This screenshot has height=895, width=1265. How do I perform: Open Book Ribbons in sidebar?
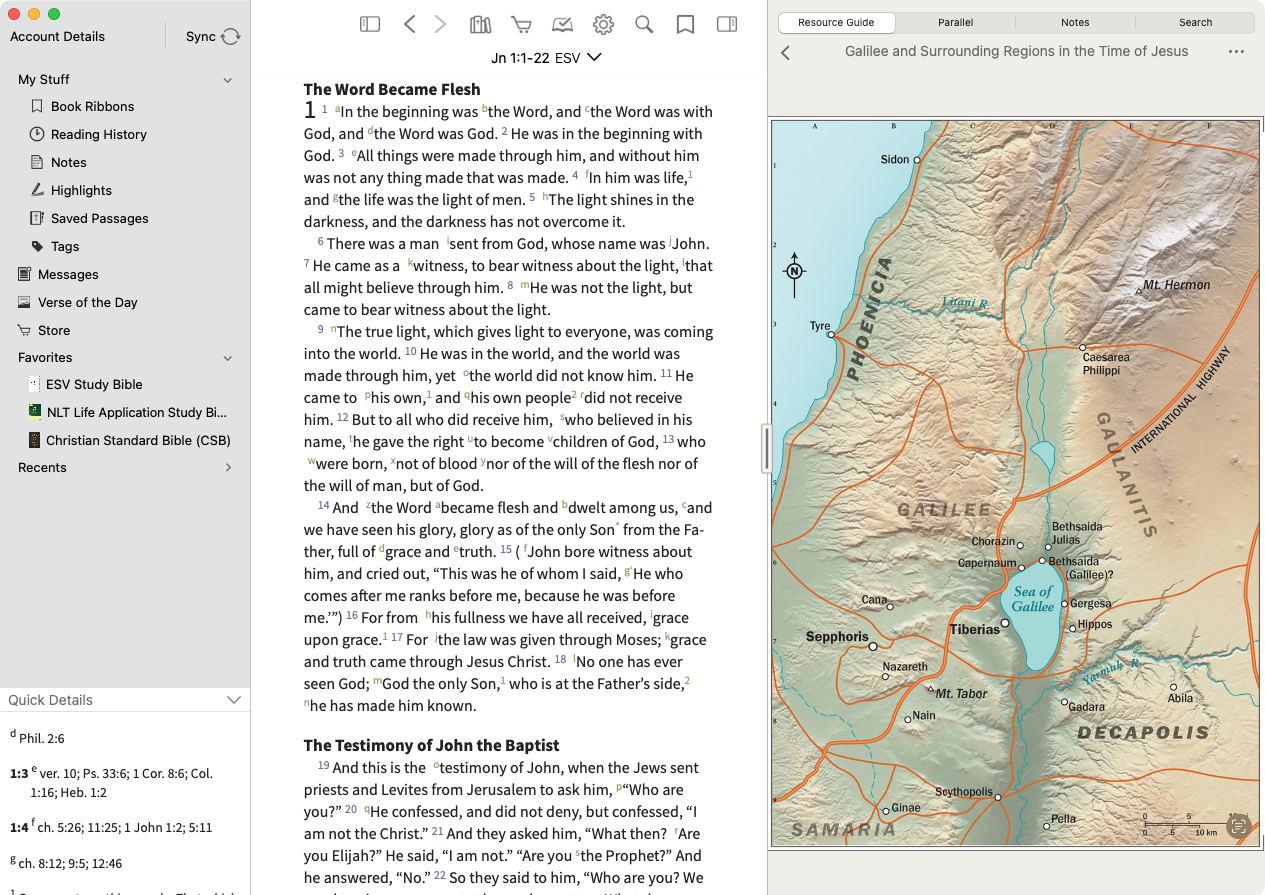(92, 106)
